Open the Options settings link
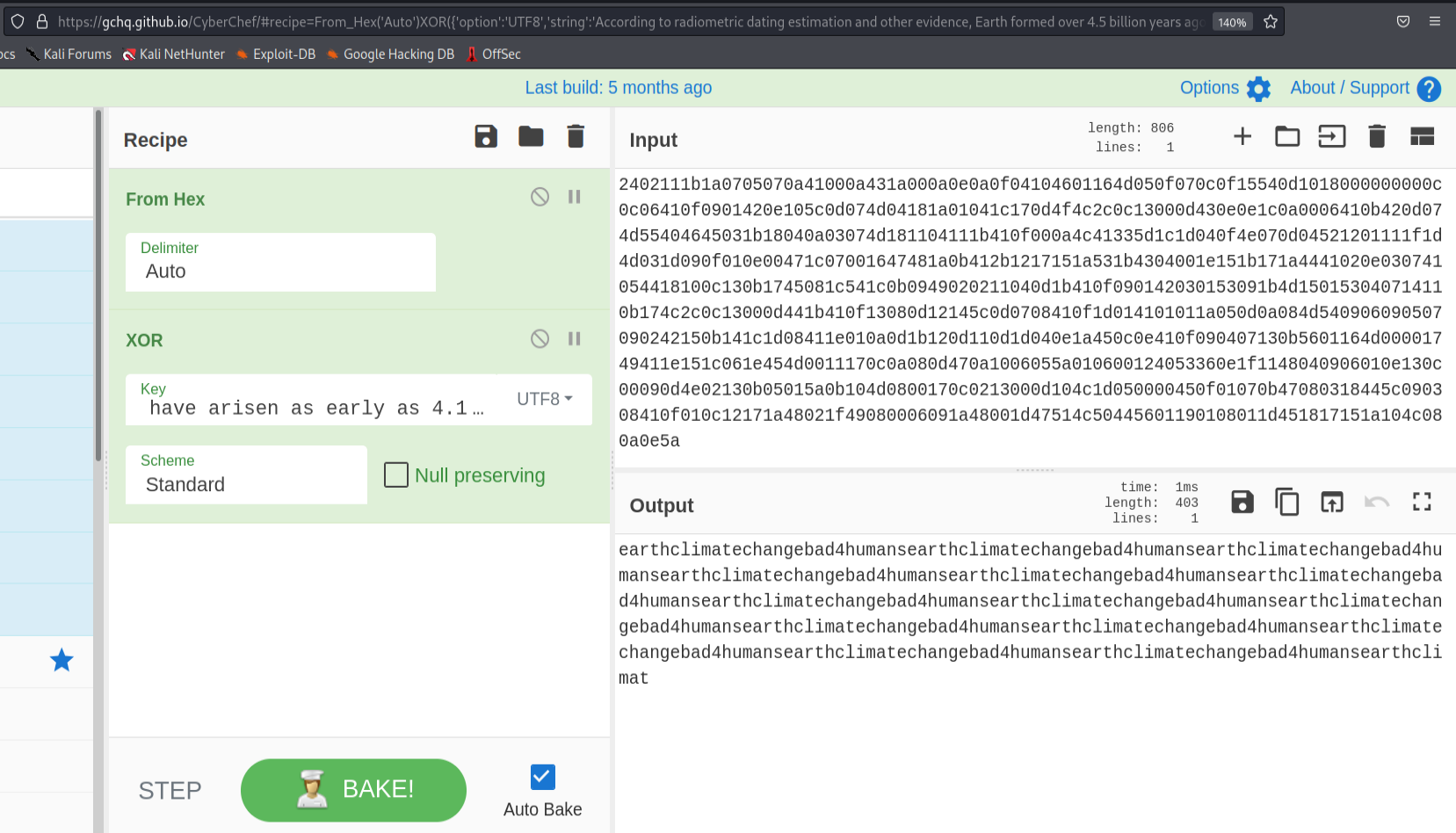The image size is (1456, 833). coord(1224,88)
